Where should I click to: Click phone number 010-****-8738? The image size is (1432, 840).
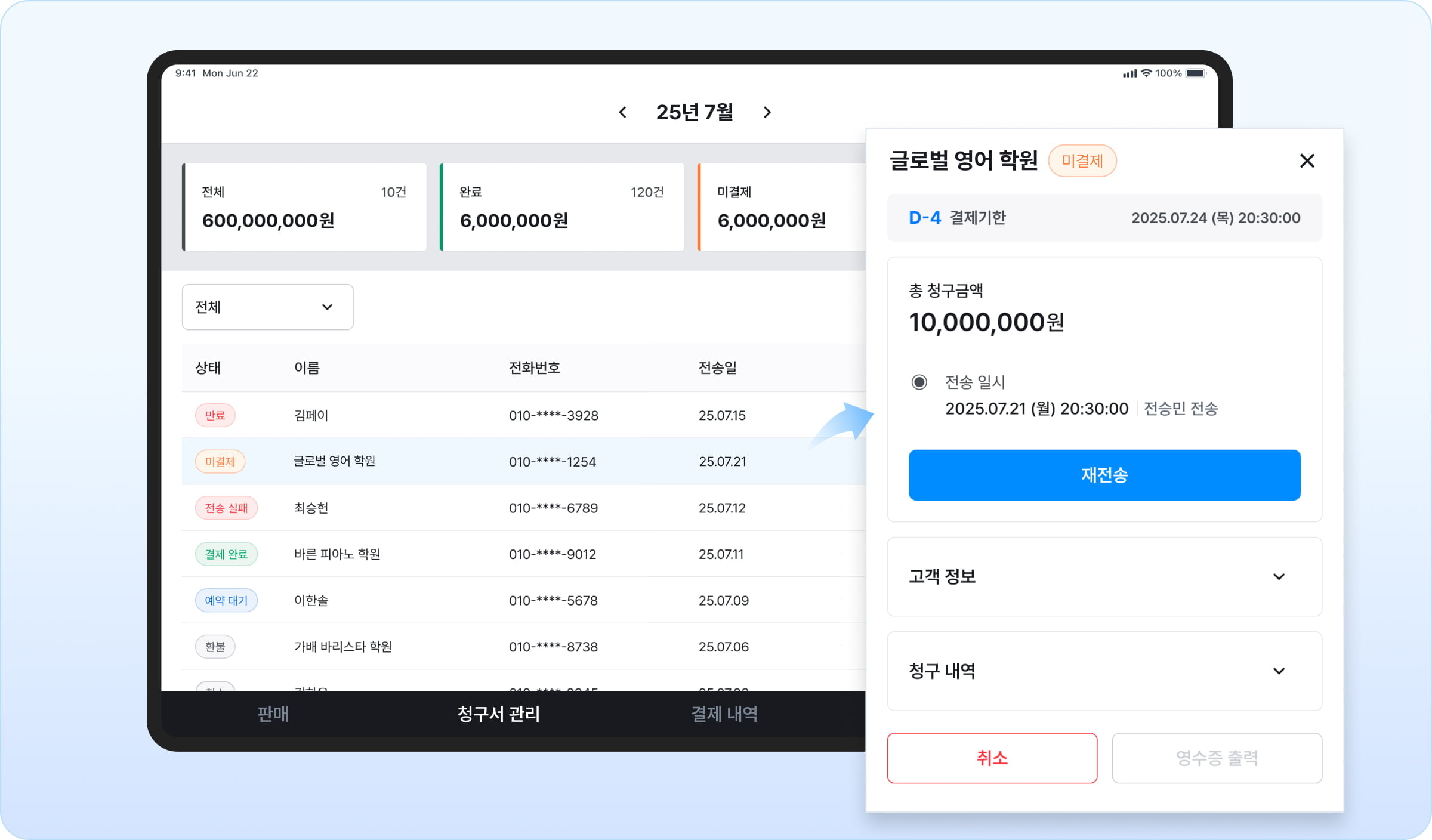[x=553, y=646]
